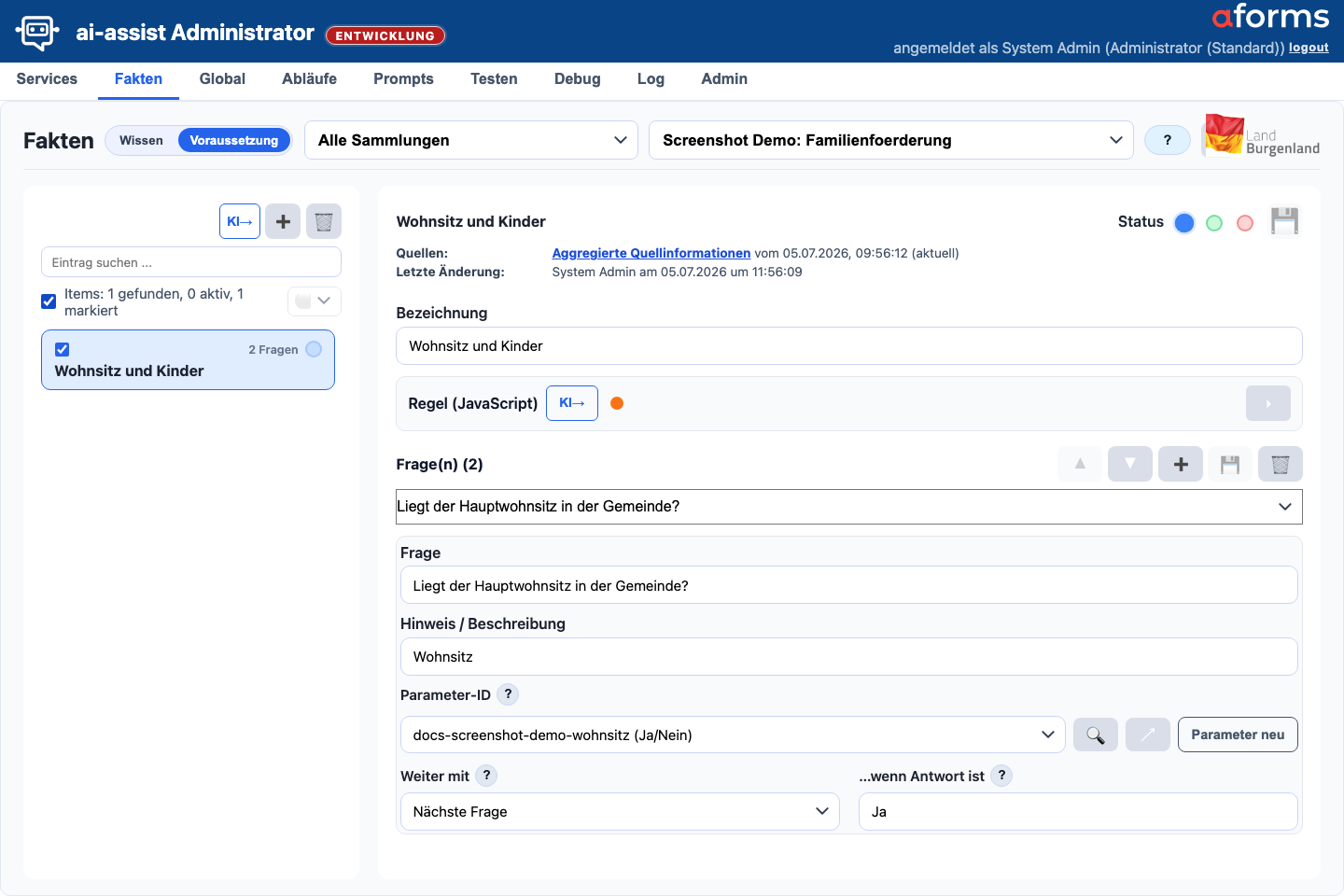The image size is (1344, 896).
Task: Toggle the select-all items checkbox
Action: pos(49,301)
